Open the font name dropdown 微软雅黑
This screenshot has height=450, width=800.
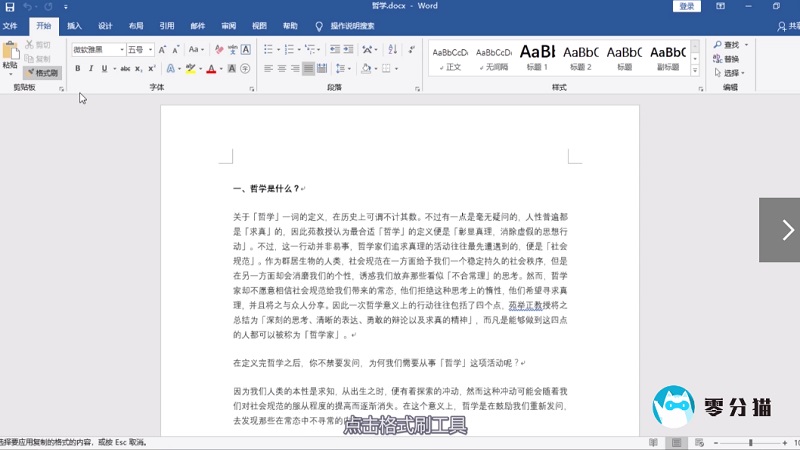click(x=98, y=49)
